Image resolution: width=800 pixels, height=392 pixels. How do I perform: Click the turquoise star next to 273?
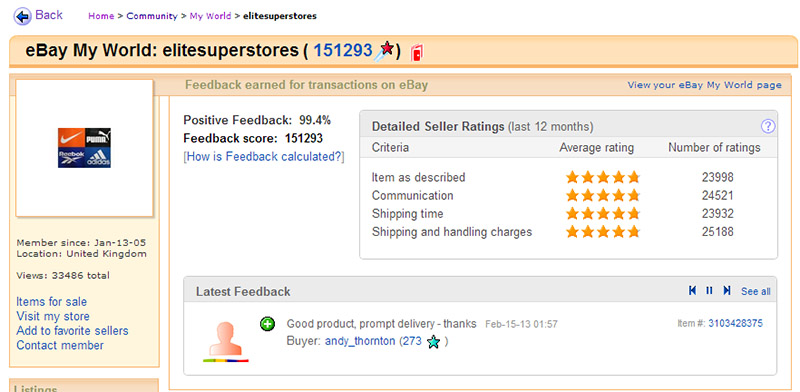pyautogui.click(x=433, y=342)
